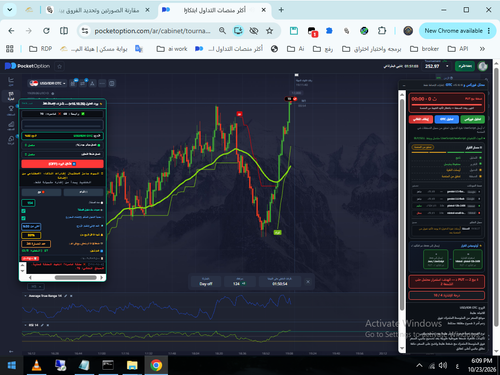Click the favorites star beside PocketOption logo
The image size is (500, 375).
60,66
